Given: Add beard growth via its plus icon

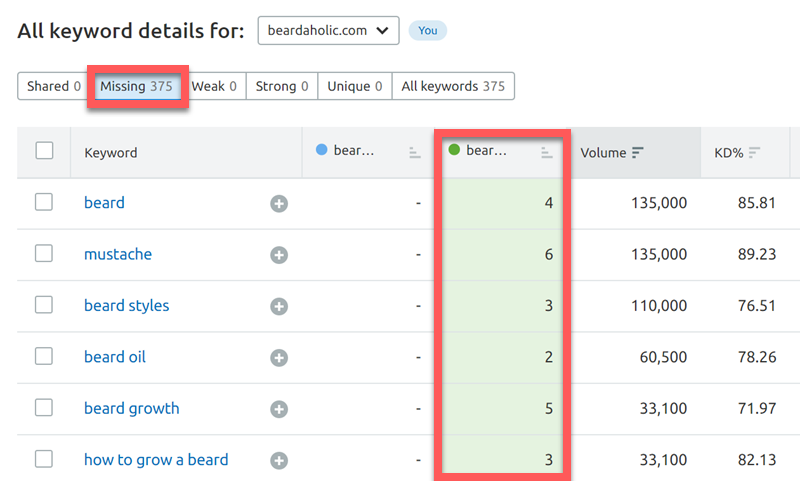Looking at the screenshot, I should [x=279, y=409].
